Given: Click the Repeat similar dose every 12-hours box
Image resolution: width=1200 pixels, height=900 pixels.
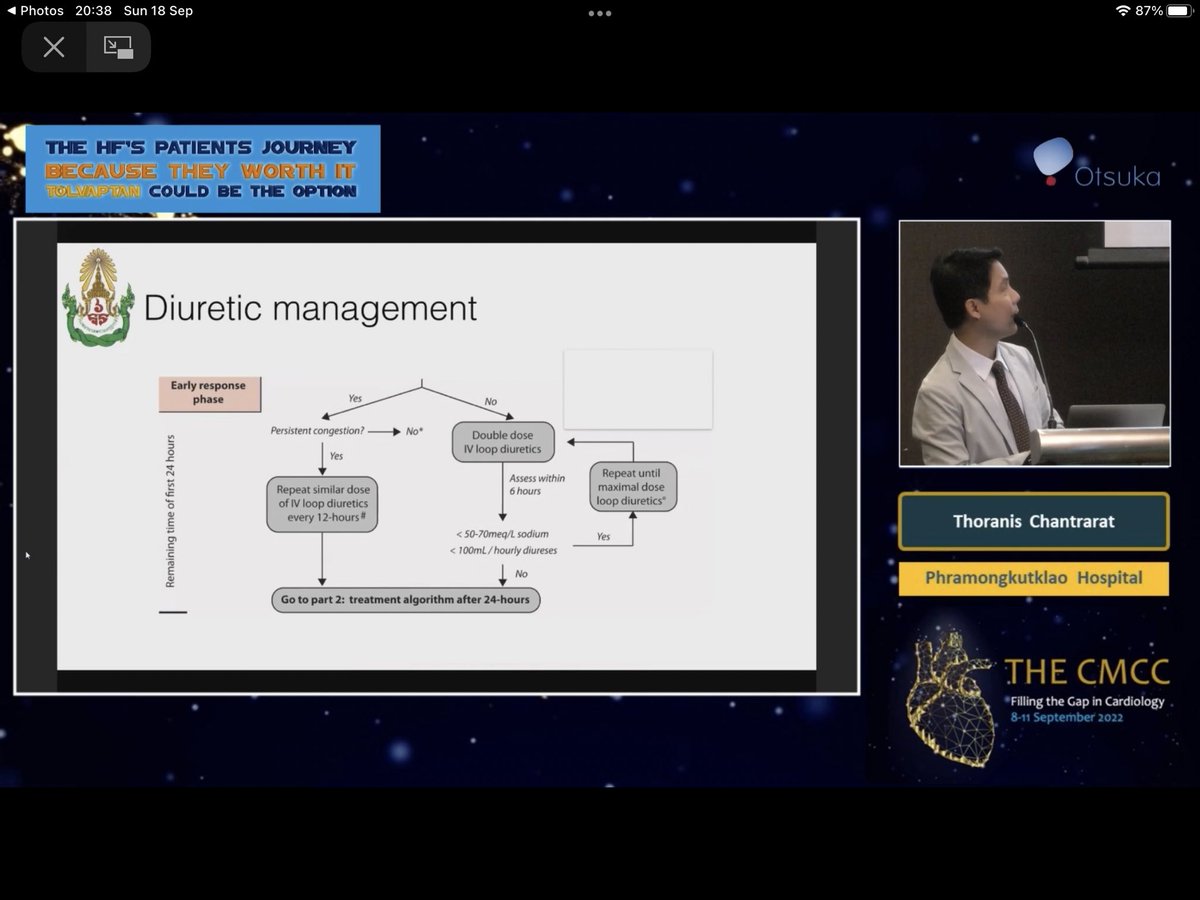Looking at the screenshot, I should pos(322,504).
